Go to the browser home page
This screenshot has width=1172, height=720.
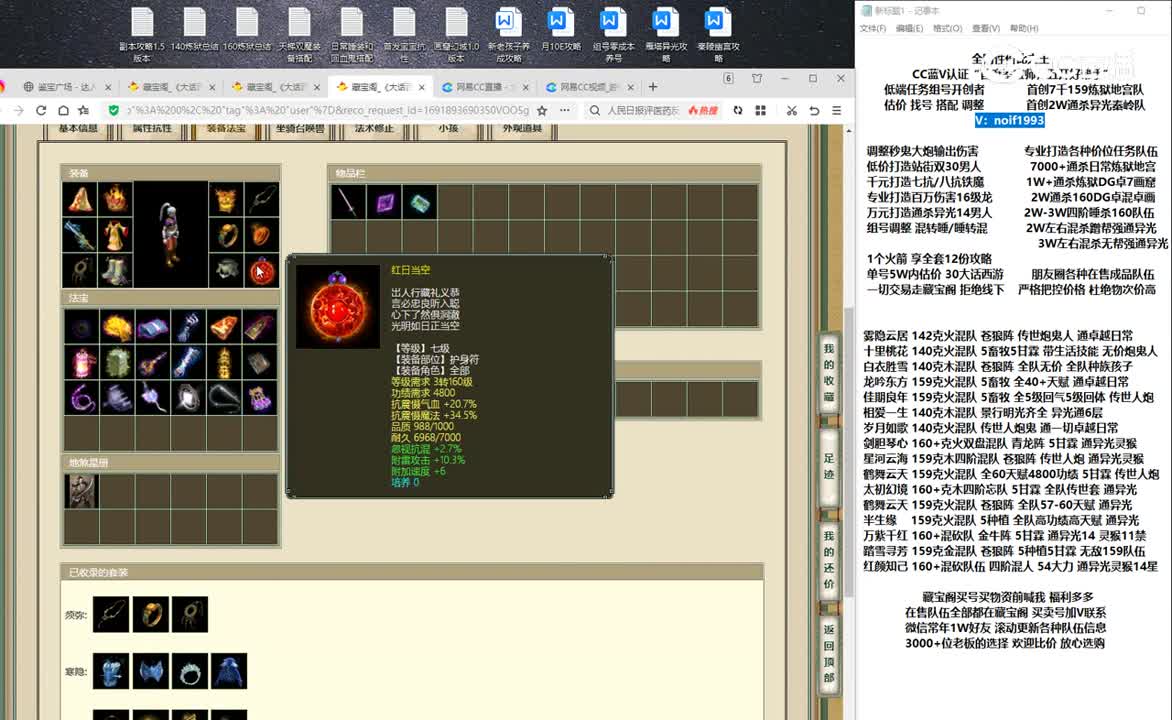pos(64,111)
